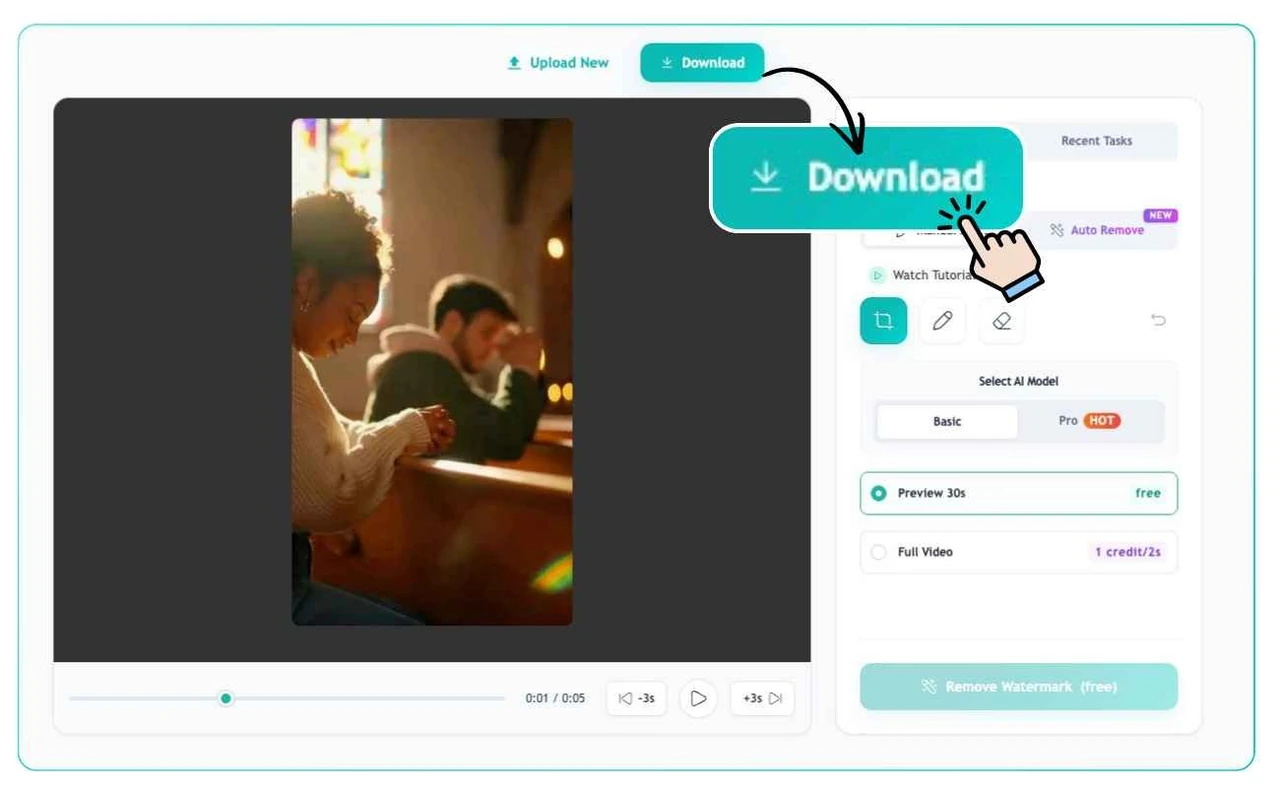This screenshot has width=1280, height=787.
Task: Click the Watch Tutorial play icon
Action: click(877, 275)
